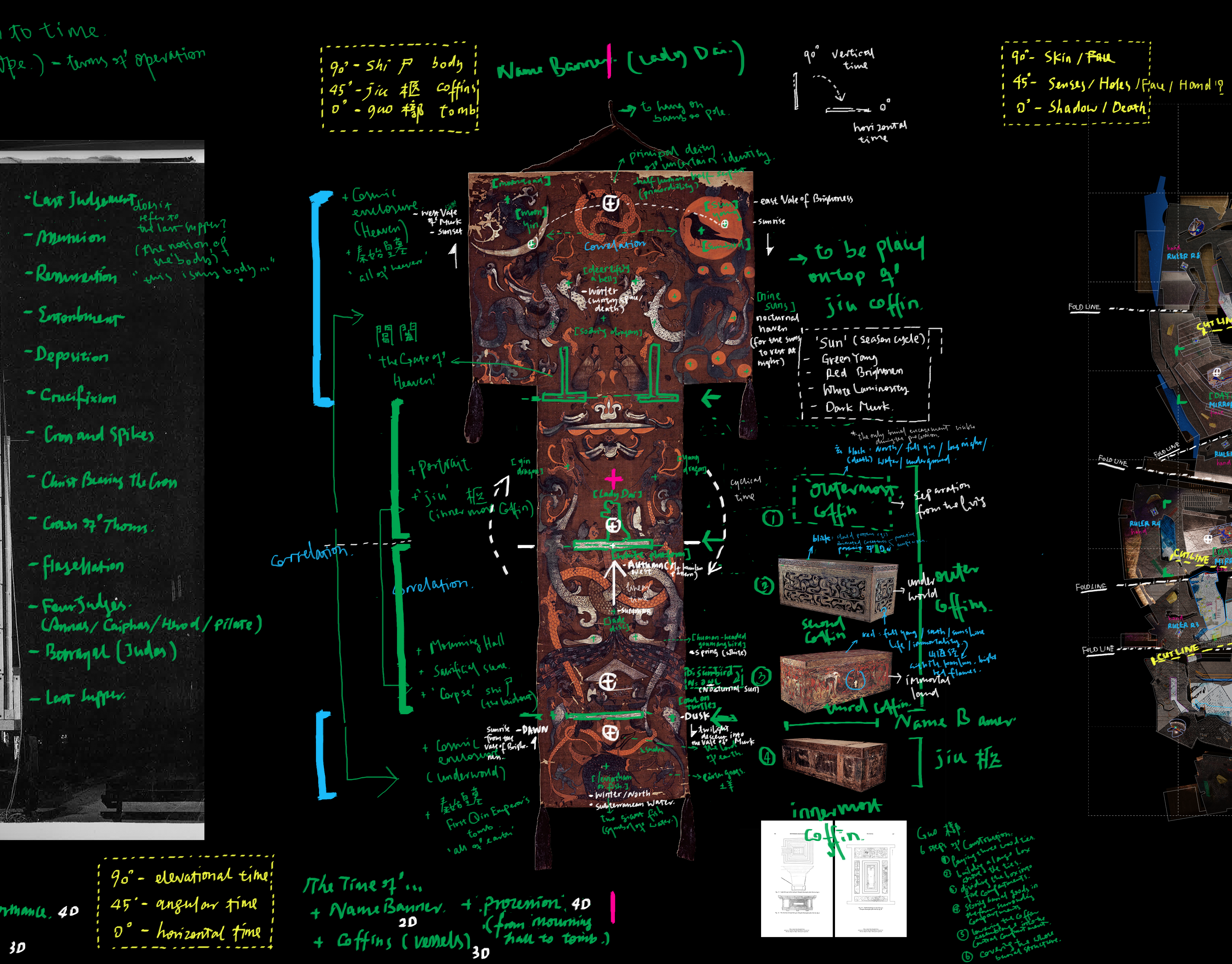The width and height of the screenshot is (1232, 964).
Task: Click the 'The Time of...' heading
Action: (x=363, y=884)
